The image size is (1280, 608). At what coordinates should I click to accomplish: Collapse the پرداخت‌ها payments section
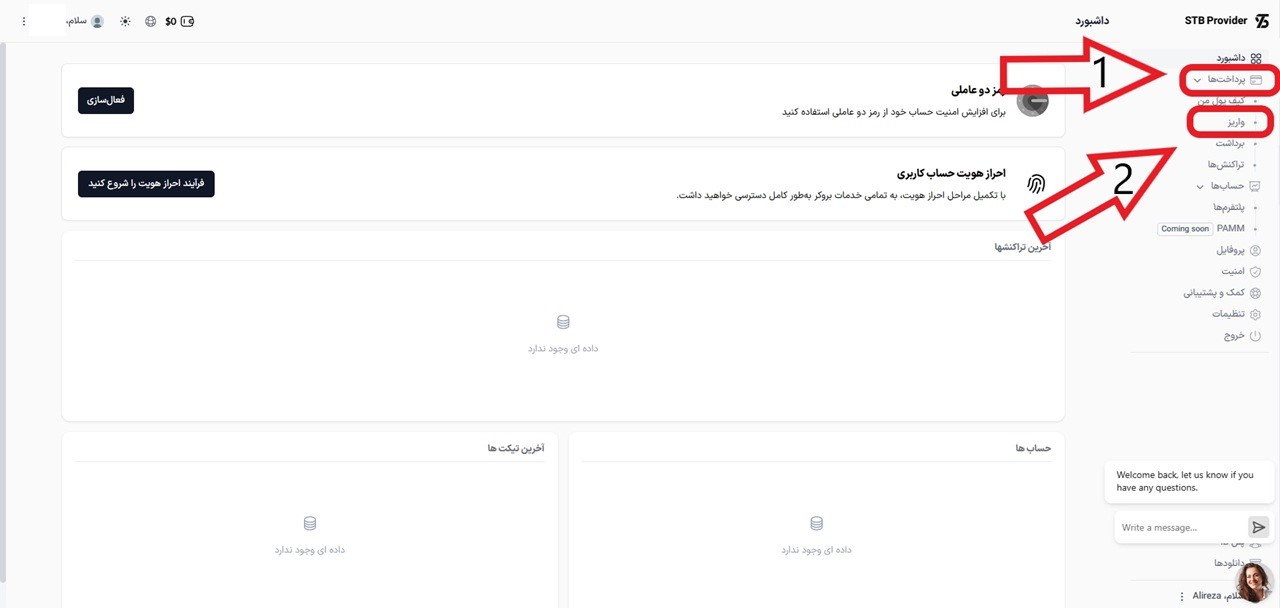[x=1198, y=80]
